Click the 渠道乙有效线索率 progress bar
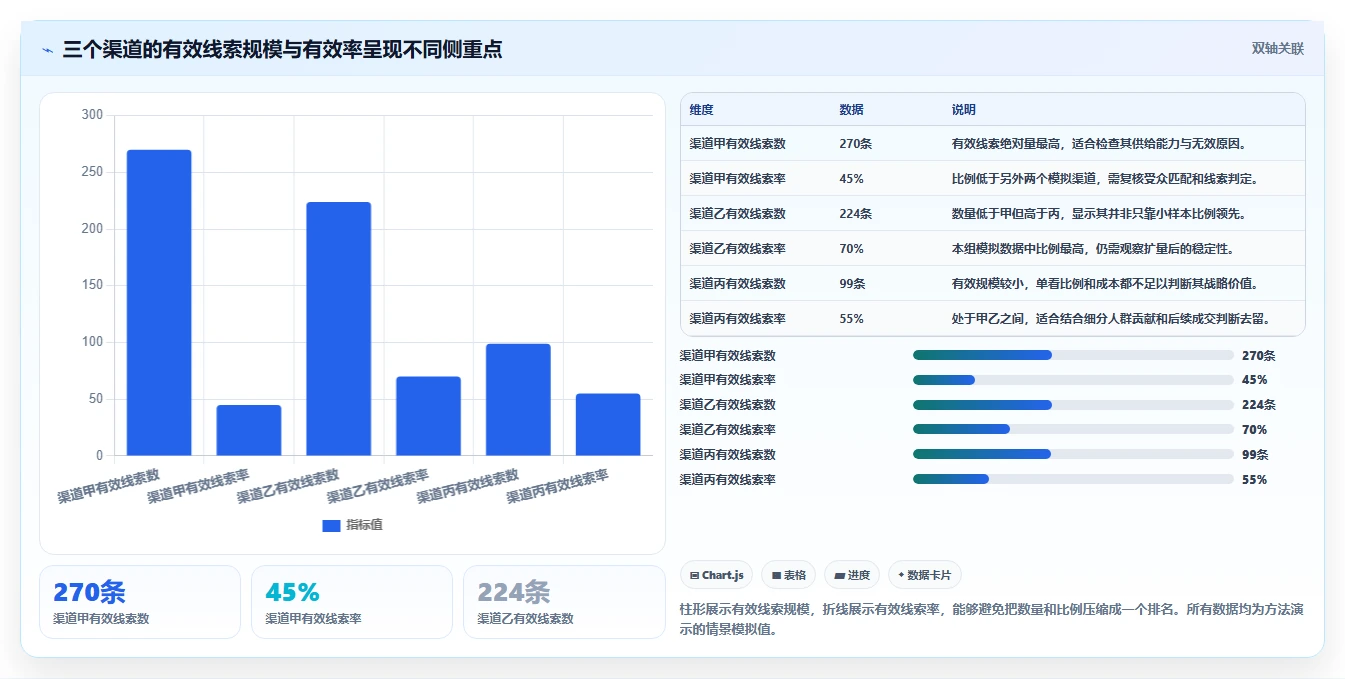The height and width of the screenshot is (679, 1345). point(1073,430)
